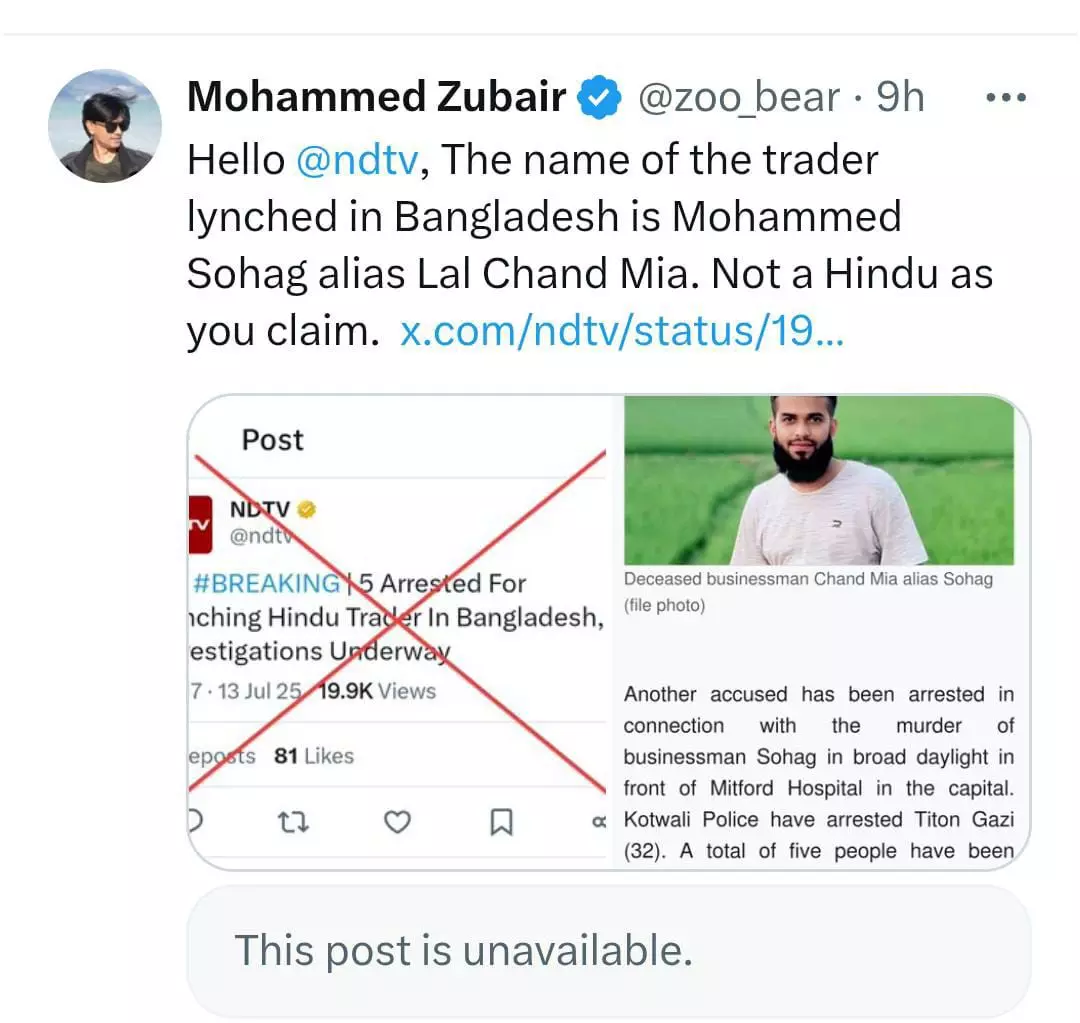Click the red NDTV logo
Image resolution: width=1080 pixels, height=1023 pixels.
199,522
